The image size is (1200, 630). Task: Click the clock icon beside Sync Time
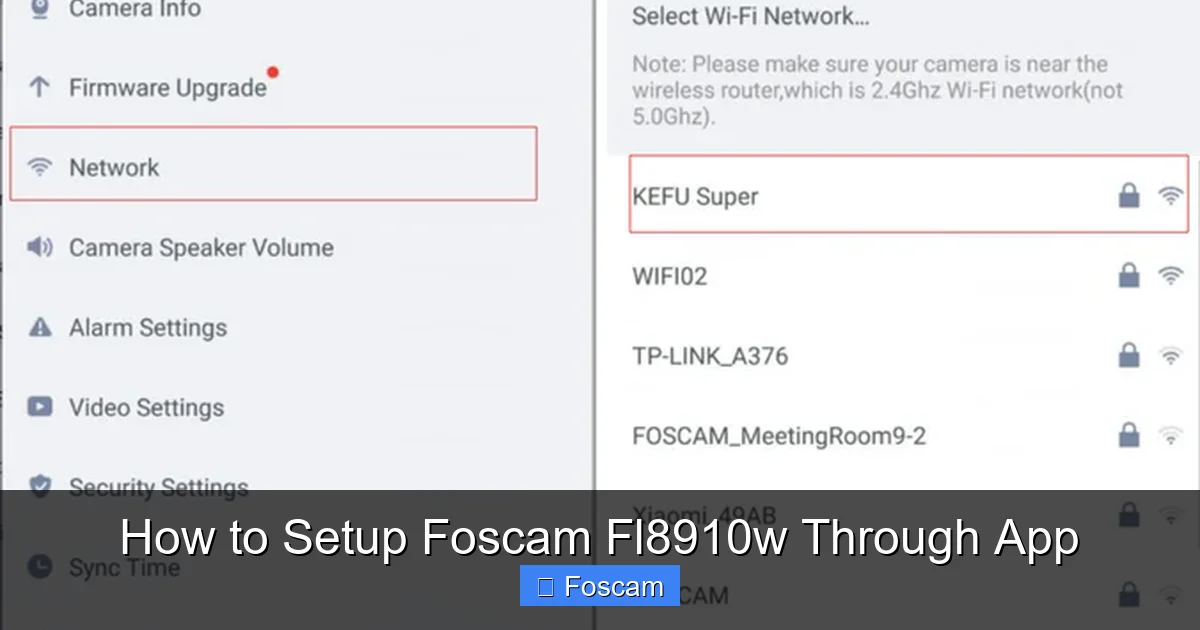point(40,567)
